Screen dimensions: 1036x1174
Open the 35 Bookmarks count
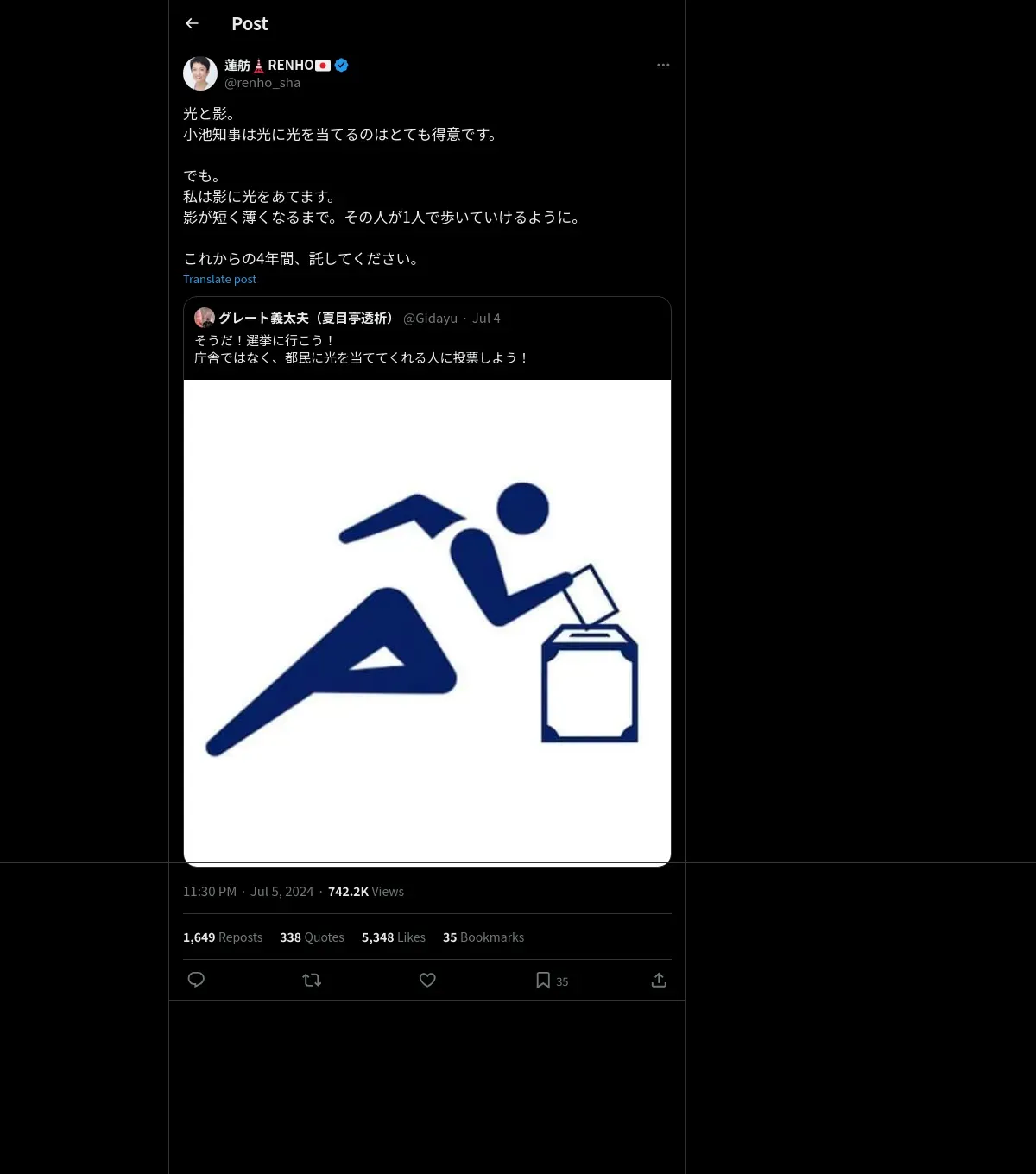click(483, 937)
